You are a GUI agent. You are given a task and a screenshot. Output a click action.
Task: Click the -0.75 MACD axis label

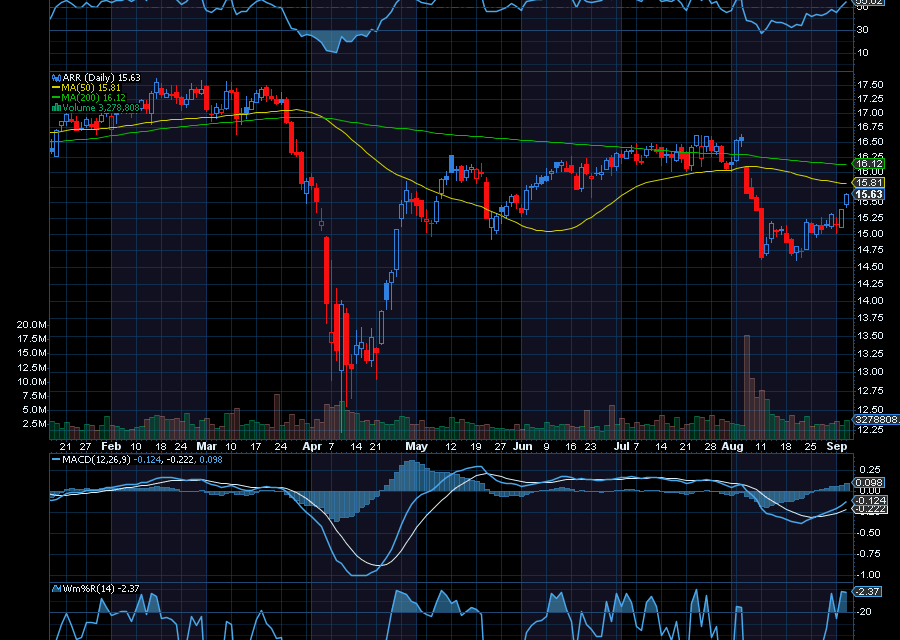pyautogui.click(x=868, y=554)
